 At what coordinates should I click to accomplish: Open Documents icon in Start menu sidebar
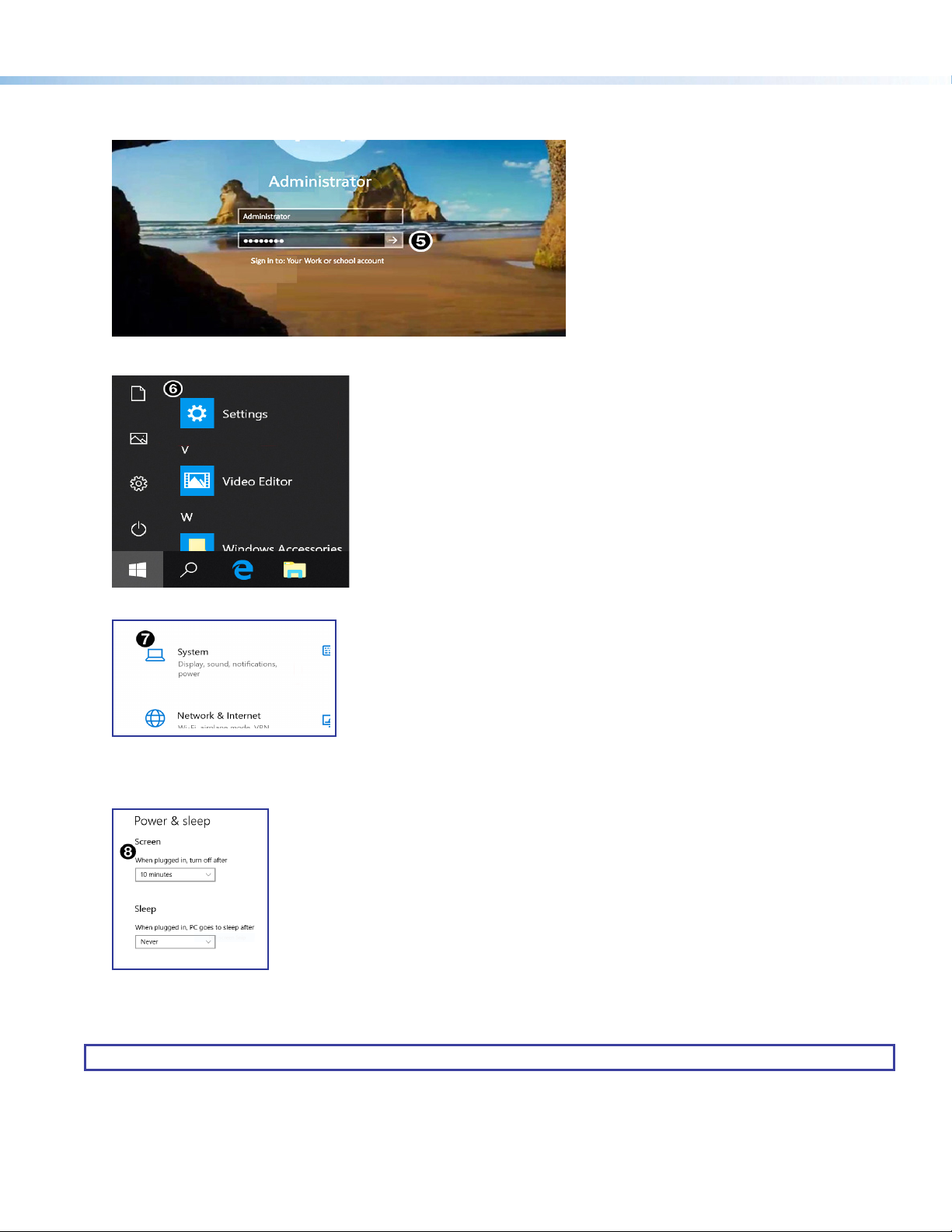tap(138, 394)
